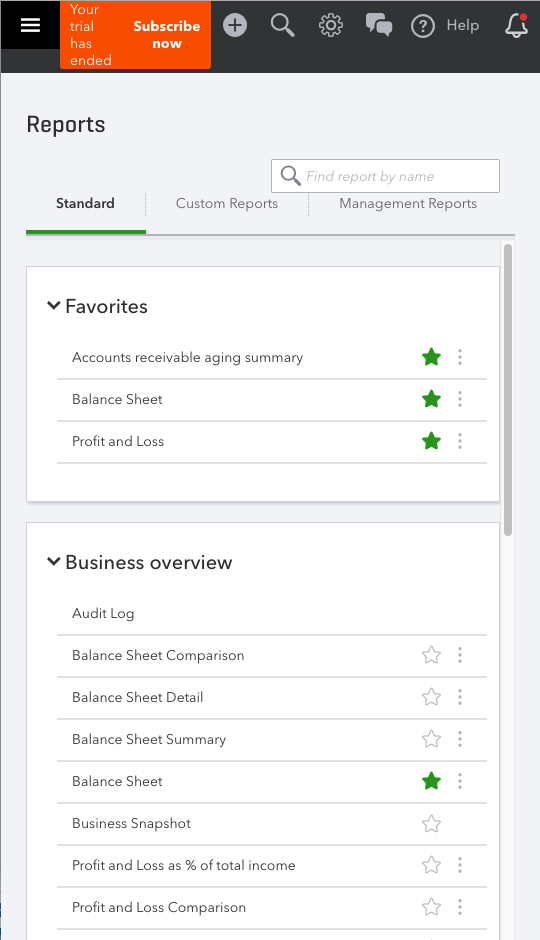
Task: Click Subscribe now banner
Action: [167, 35]
